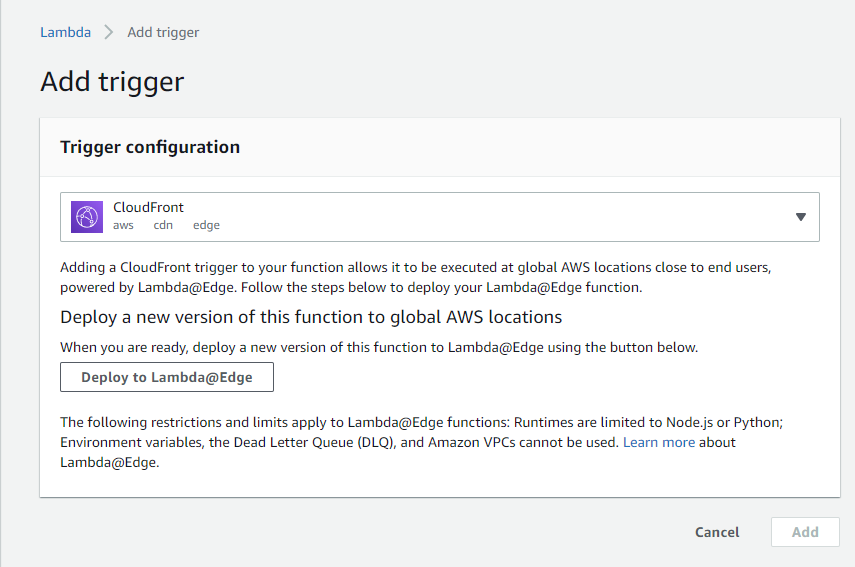Cancel adding the trigger
The width and height of the screenshot is (855, 567).
717,532
